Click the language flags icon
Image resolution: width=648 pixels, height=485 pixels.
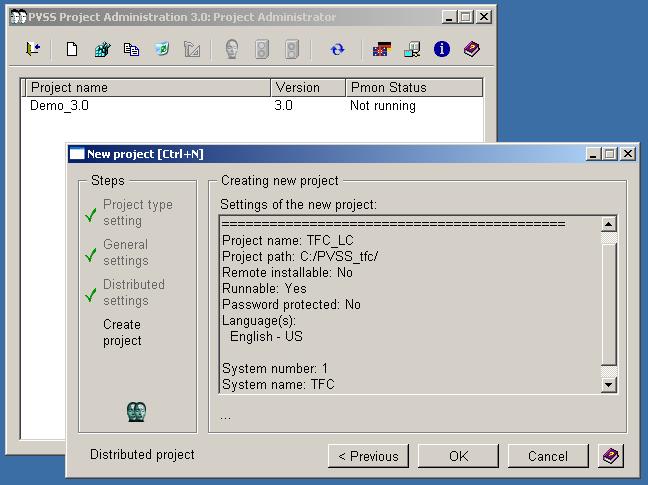pyautogui.click(x=382, y=49)
